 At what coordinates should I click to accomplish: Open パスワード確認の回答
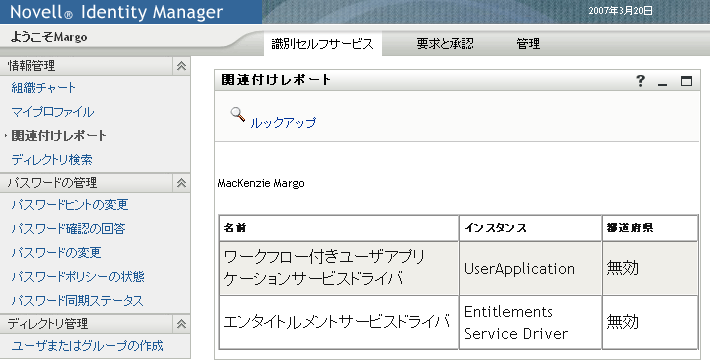click(68, 229)
